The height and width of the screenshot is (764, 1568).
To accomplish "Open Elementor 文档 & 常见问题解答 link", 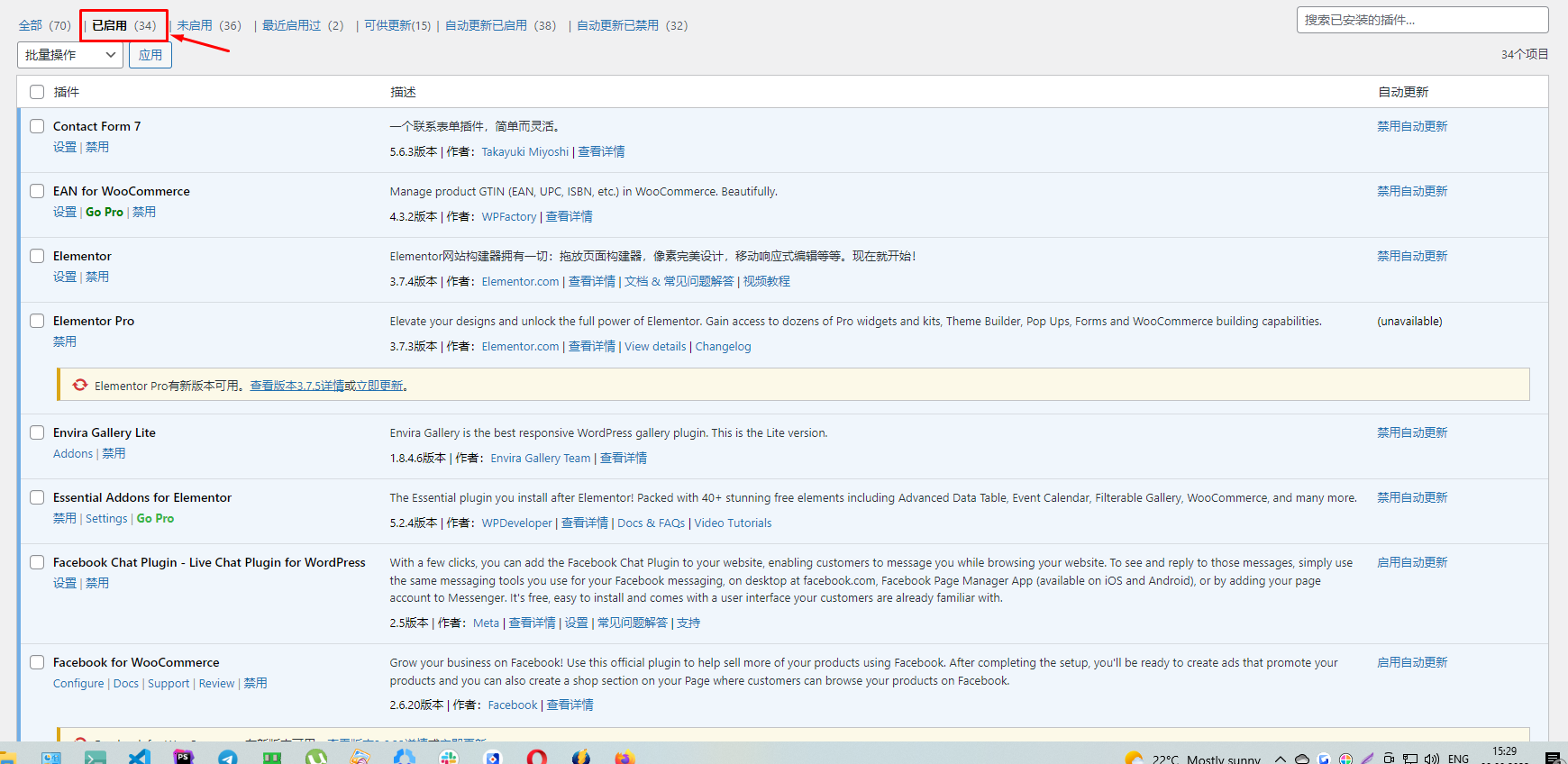I will (x=679, y=281).
